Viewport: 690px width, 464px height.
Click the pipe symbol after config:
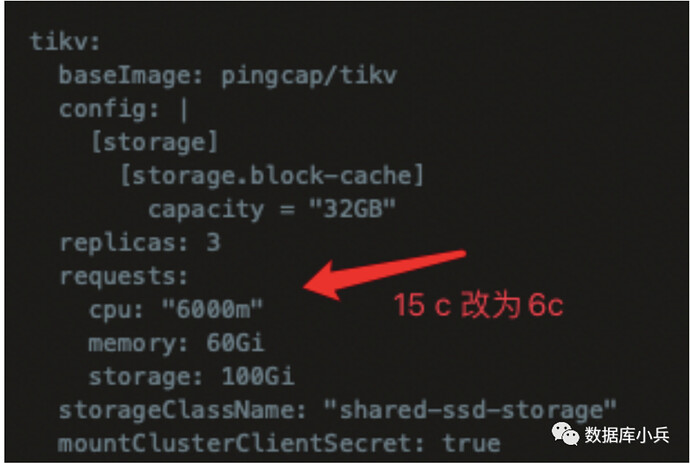coord(184,110)
